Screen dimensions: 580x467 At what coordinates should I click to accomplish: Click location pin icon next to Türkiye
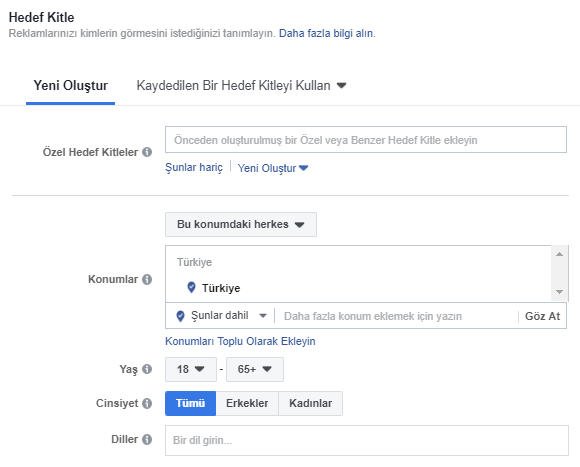191,287
